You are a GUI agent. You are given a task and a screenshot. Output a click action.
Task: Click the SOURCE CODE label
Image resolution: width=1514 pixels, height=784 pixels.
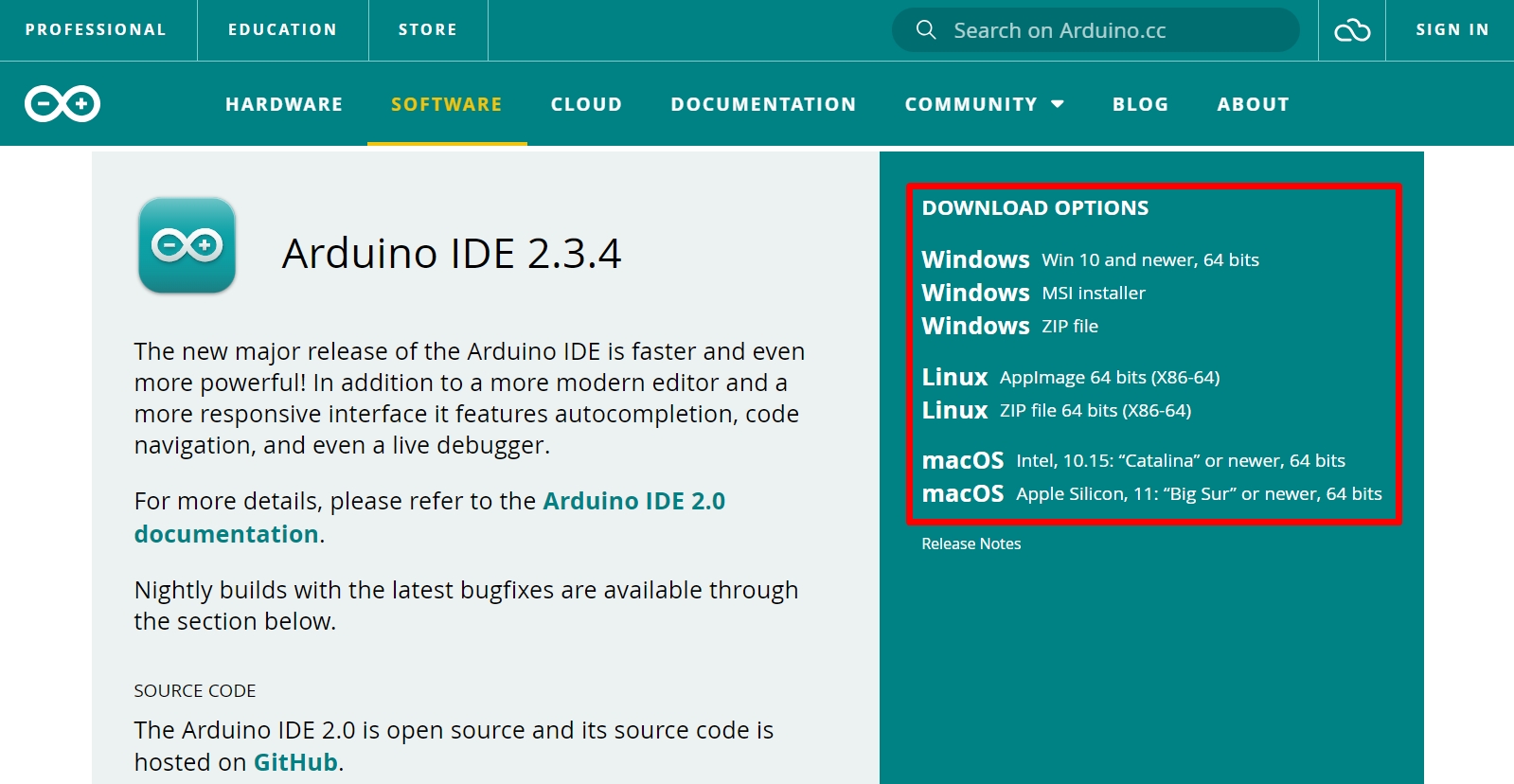pyautogui.click(x=195, y=691)
